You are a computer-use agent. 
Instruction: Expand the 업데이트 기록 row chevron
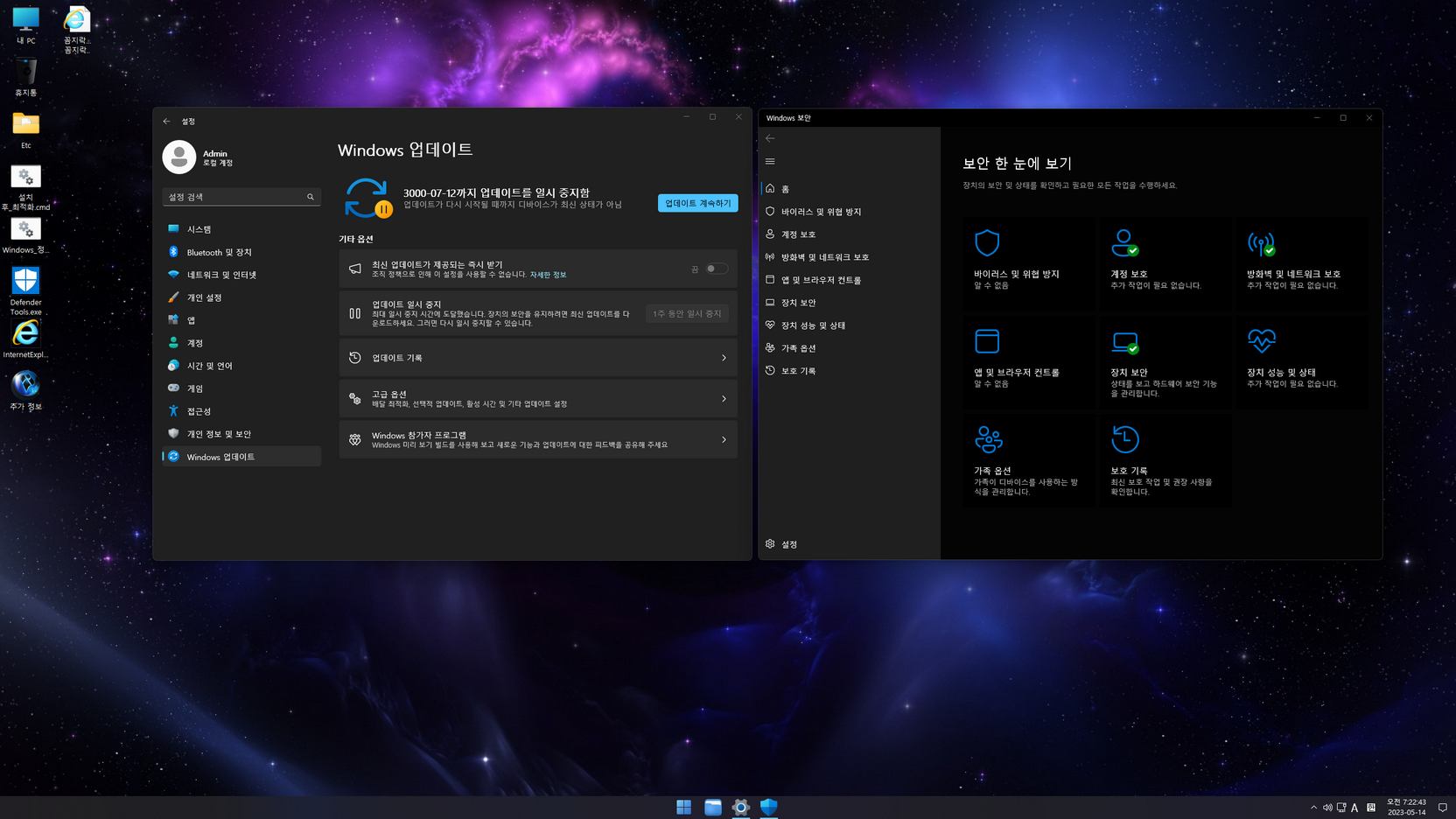click(724, 358)
